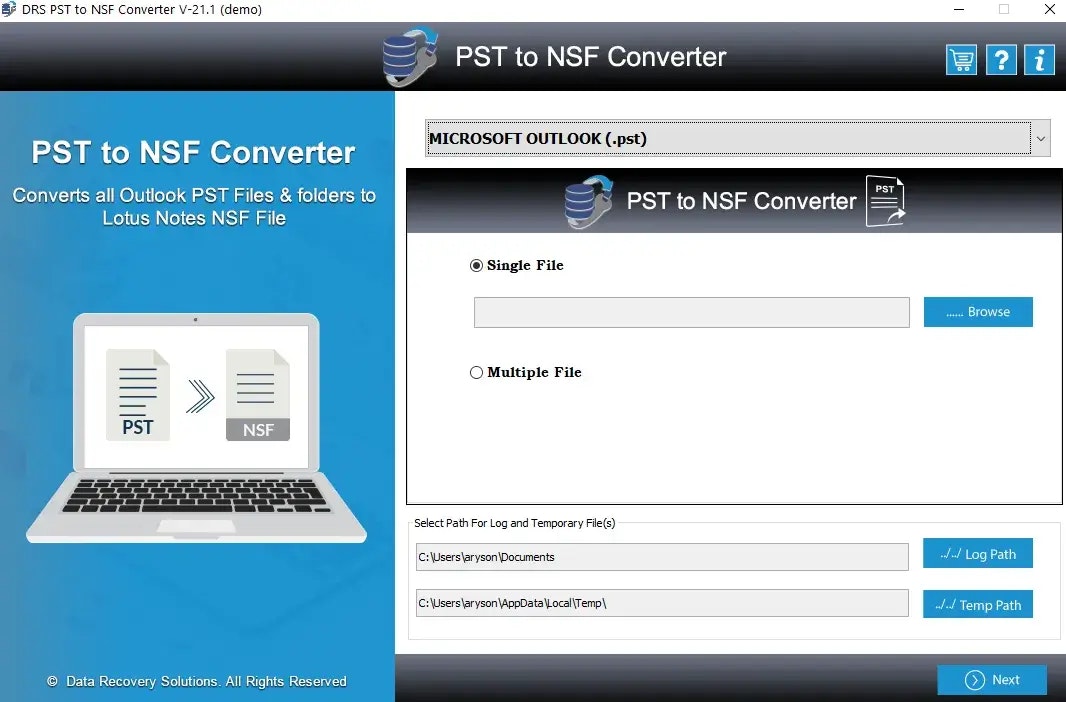The width and height of the screenshot is (1066, 702).
Task: Select the Single File radio option
Action: [x=517, y=265]
